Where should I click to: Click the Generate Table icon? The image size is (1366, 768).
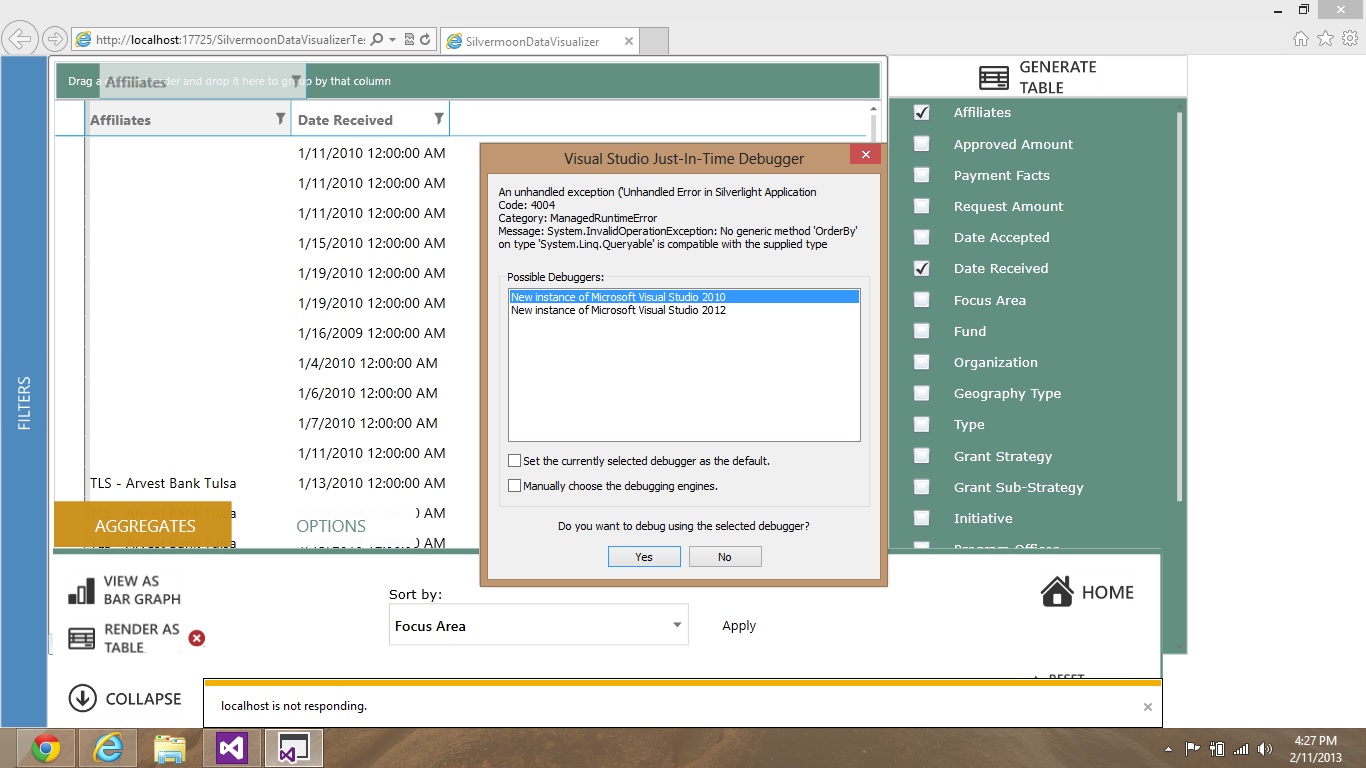(x=994, y=78)
